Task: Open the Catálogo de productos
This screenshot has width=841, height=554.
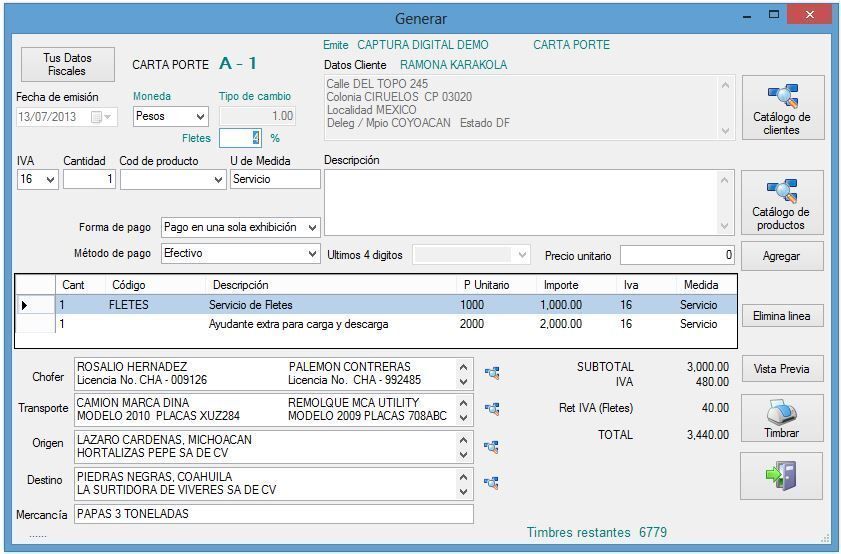Action: coord(782,203)
